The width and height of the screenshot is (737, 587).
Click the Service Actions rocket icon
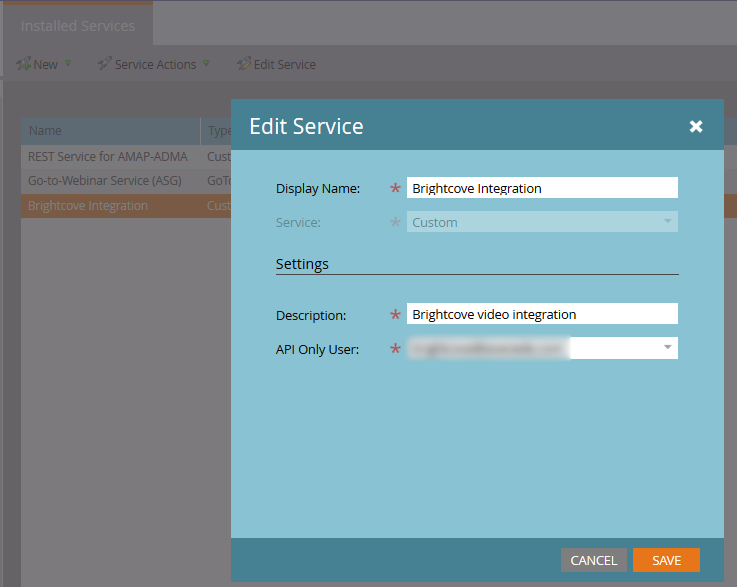[x=104, y=63]
